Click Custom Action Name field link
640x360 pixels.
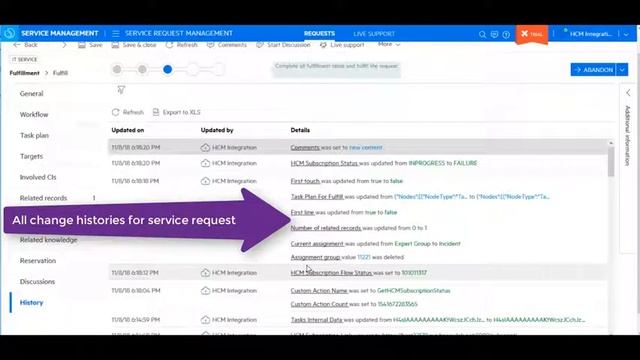point(319,291)
